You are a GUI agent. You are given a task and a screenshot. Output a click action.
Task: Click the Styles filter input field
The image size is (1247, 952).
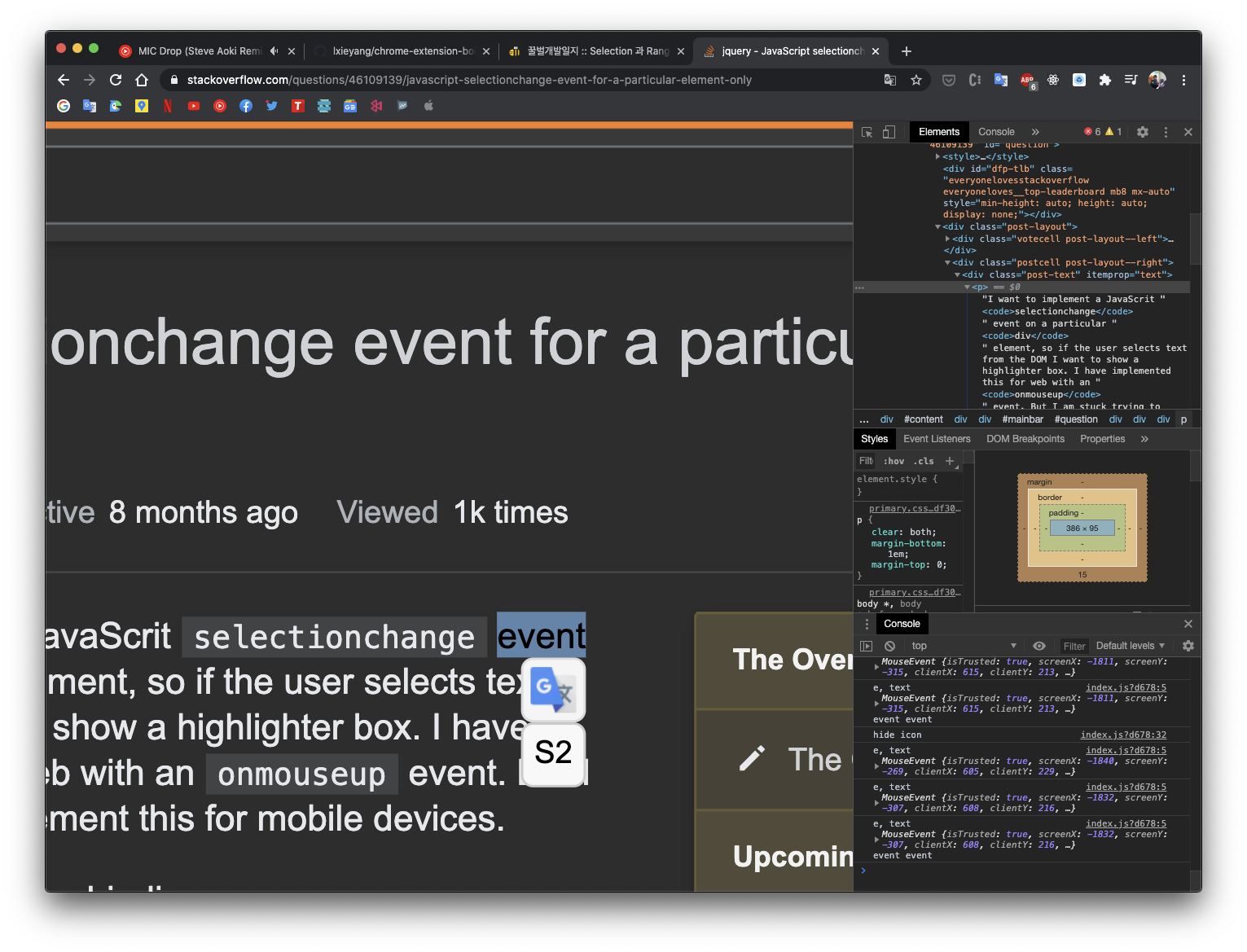pos(866,461)
